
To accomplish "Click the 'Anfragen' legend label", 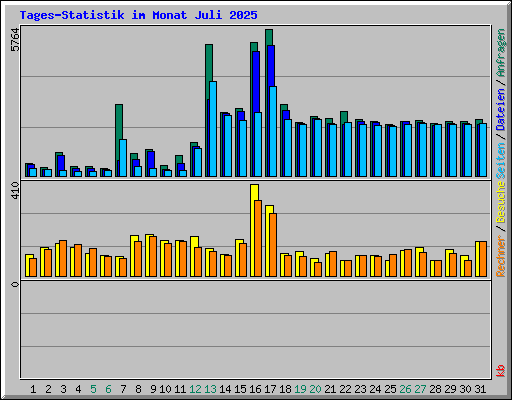I will pos(501,53).
